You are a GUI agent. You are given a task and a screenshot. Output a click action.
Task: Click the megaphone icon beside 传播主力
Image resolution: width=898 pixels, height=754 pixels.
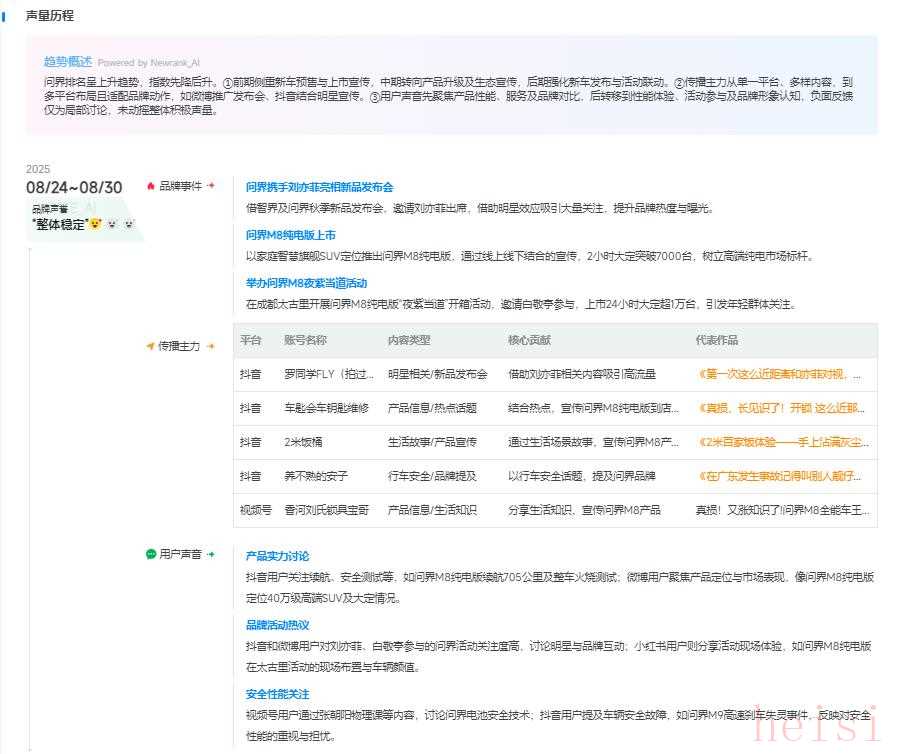pyautogui.click(x=150, y=346)
